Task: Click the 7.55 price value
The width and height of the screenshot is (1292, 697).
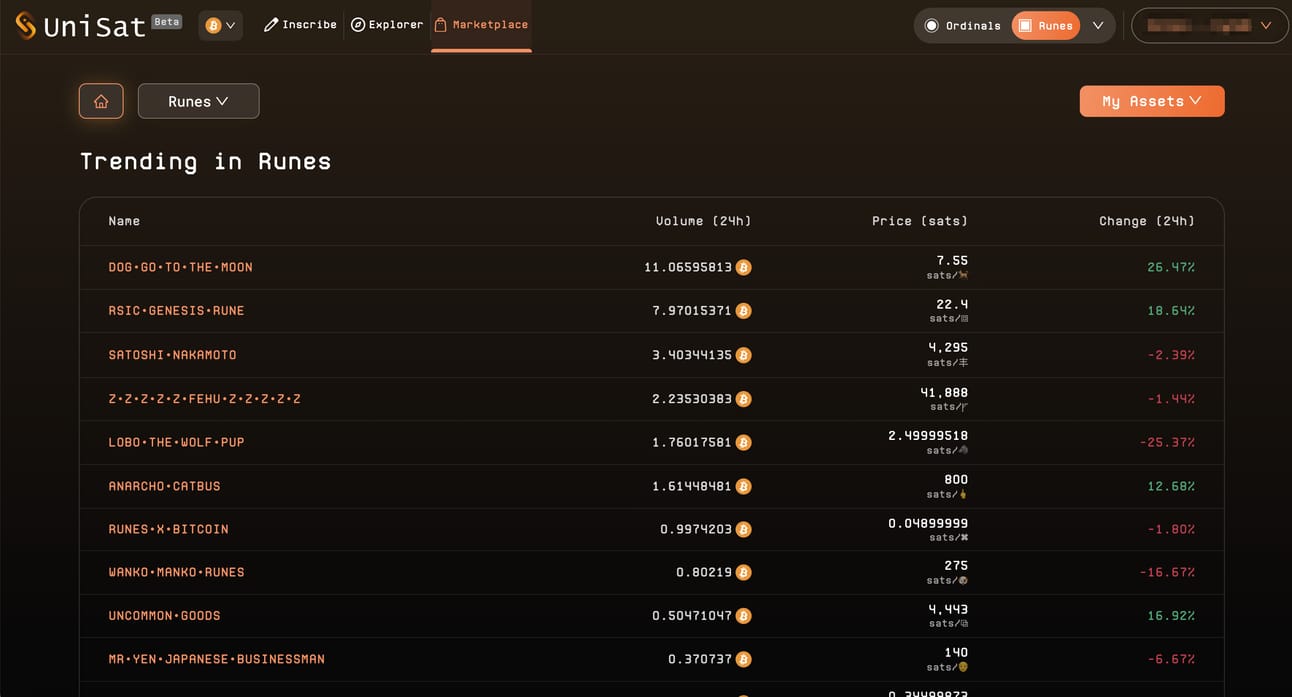Action: (x=952, y=260)
